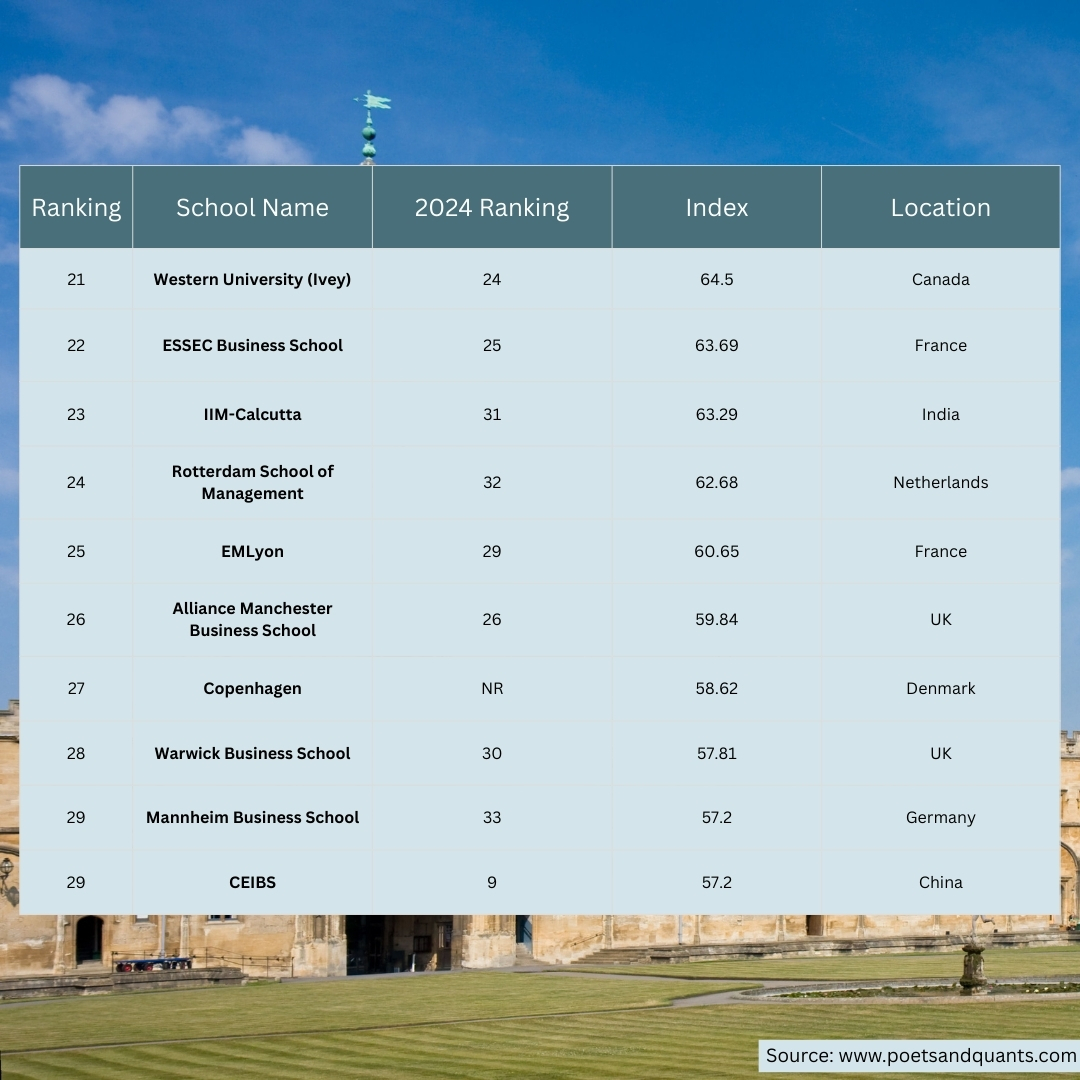The image size is (1080, 1080).
Task: Select 'IIM-Calcutta' cell
Action: pyautogui.click(x=252, y=415)
